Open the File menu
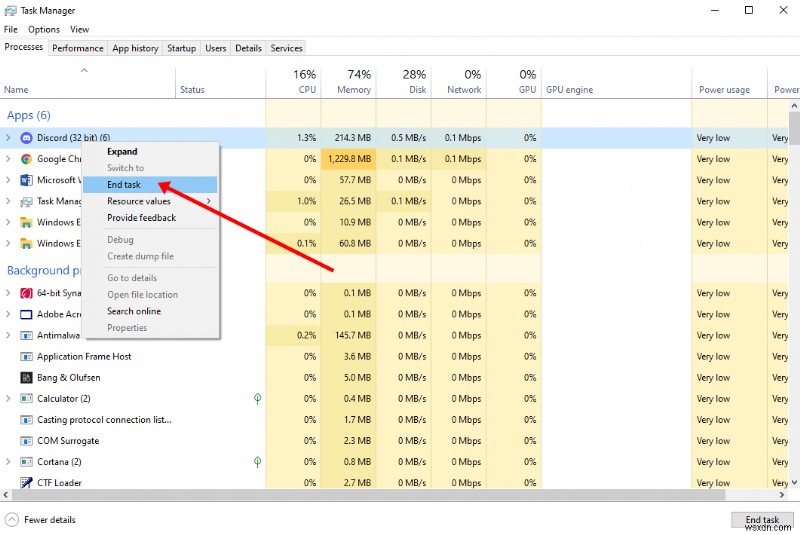The height and width of the screenshot is (535, 800). tap(11, 30)
